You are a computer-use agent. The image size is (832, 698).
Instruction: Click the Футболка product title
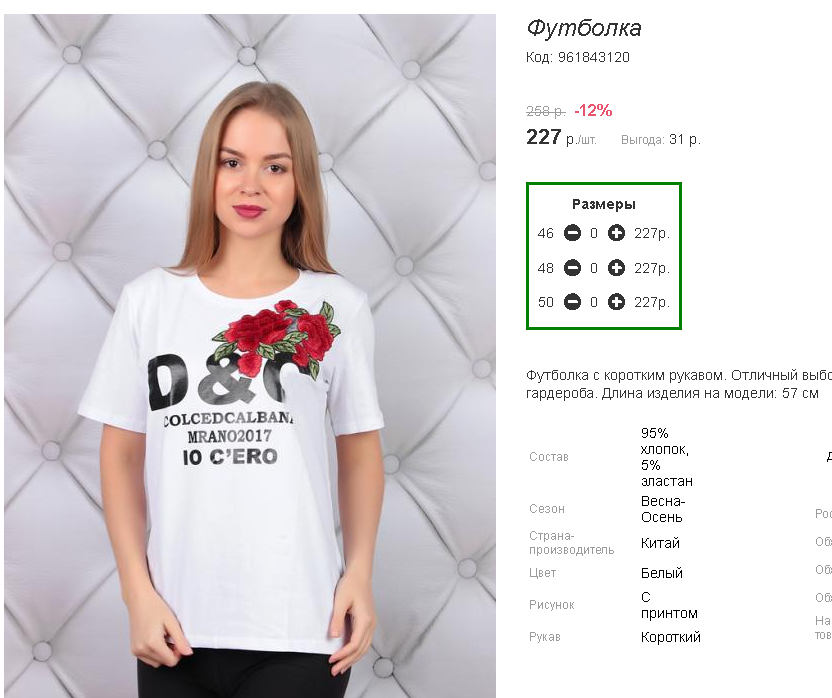click(x=584, y=28)
